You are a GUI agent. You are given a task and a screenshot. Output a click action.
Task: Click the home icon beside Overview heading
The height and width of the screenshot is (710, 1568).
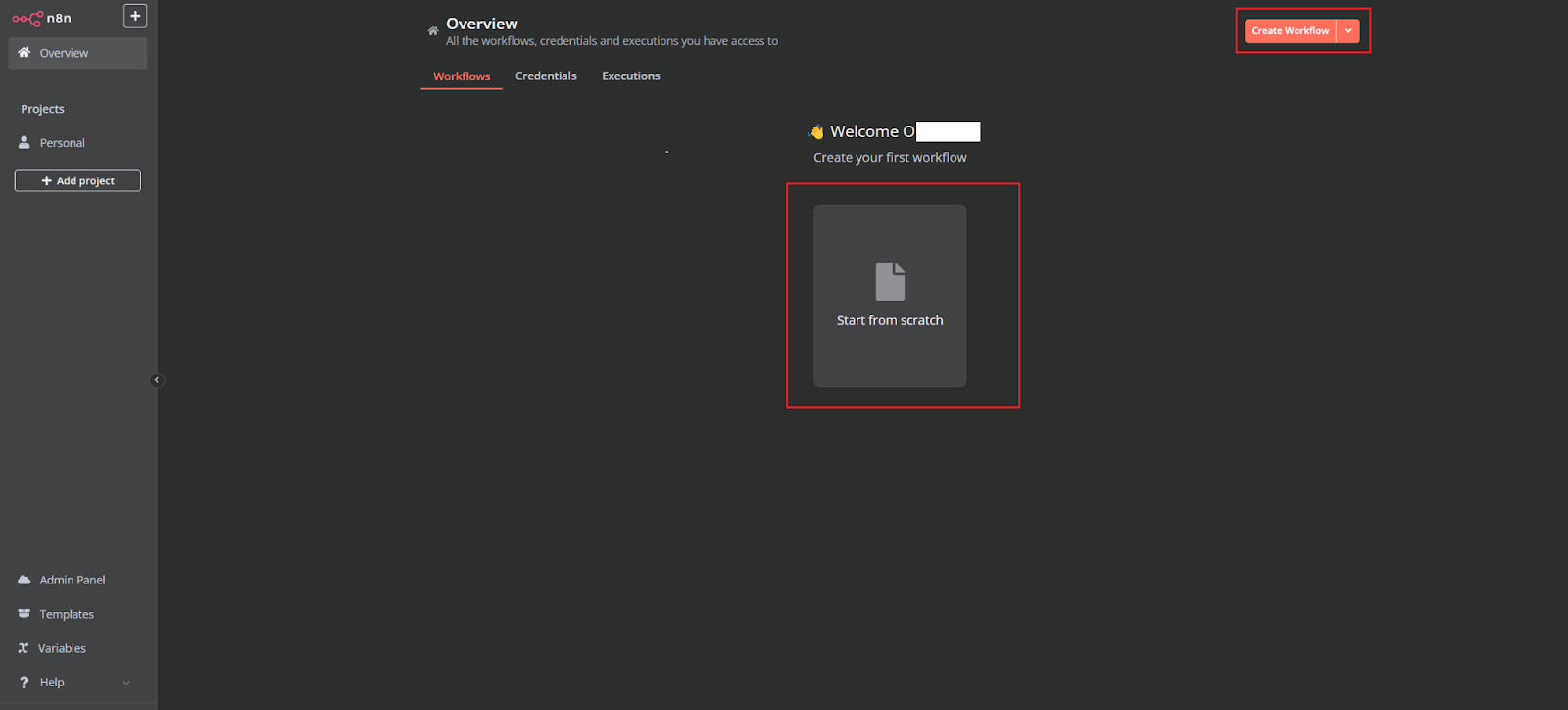(x=432, y=31)
